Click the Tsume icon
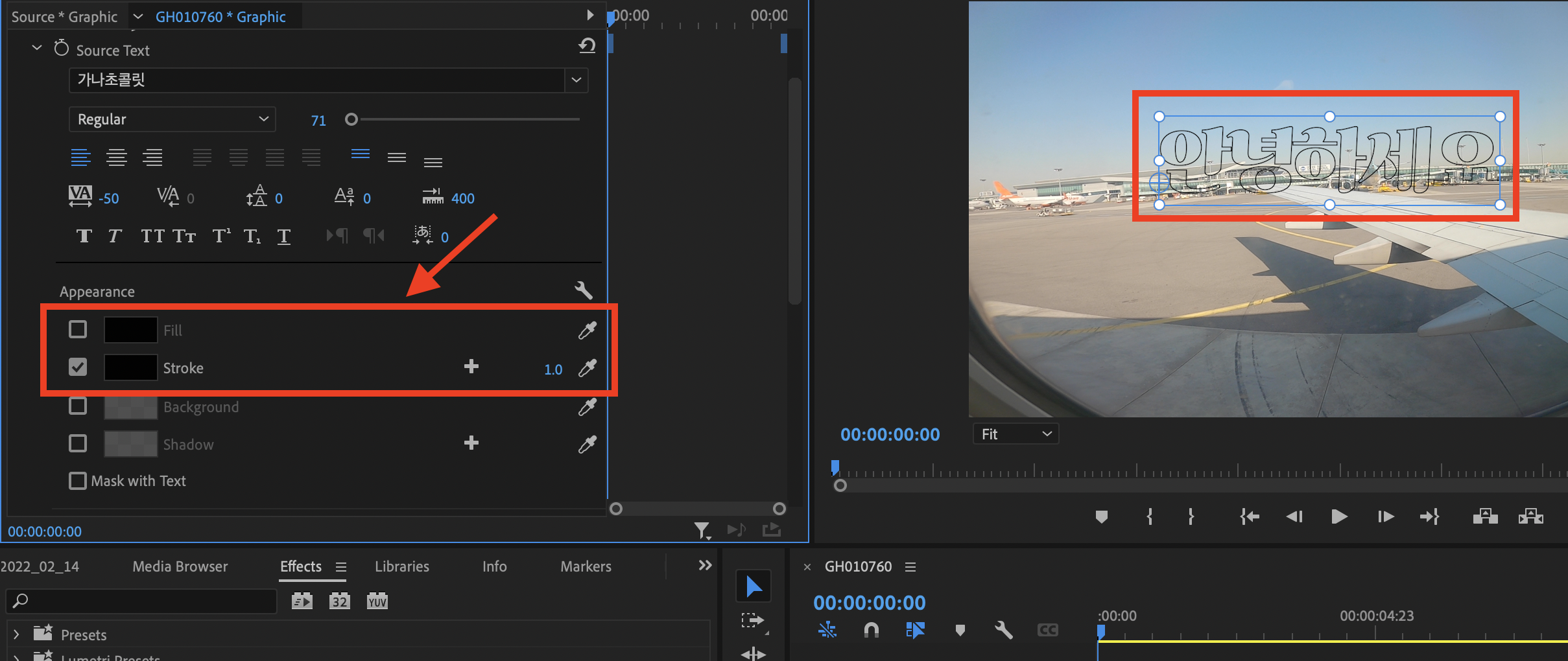 [423, 235]
